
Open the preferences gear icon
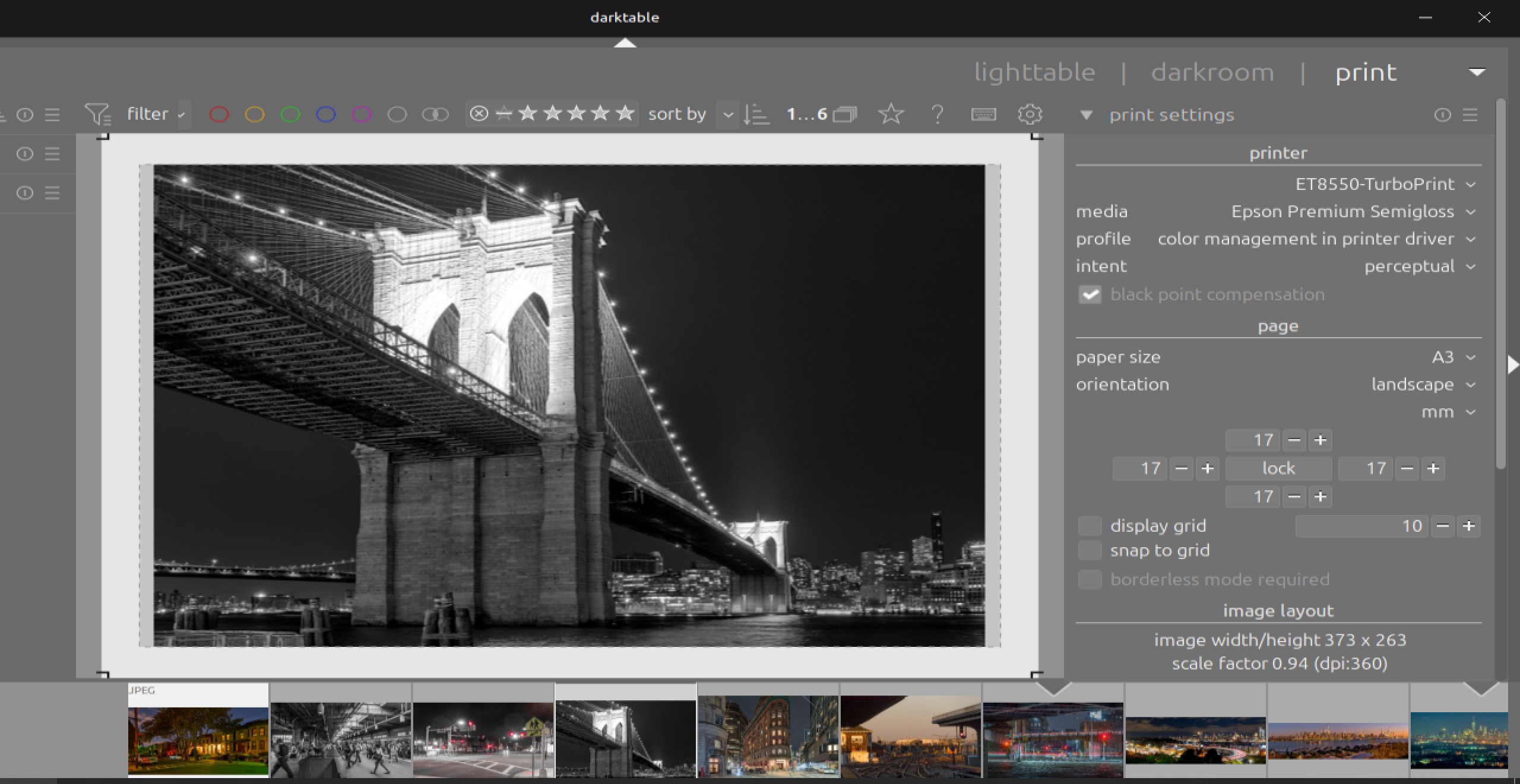coord(1030,114)
